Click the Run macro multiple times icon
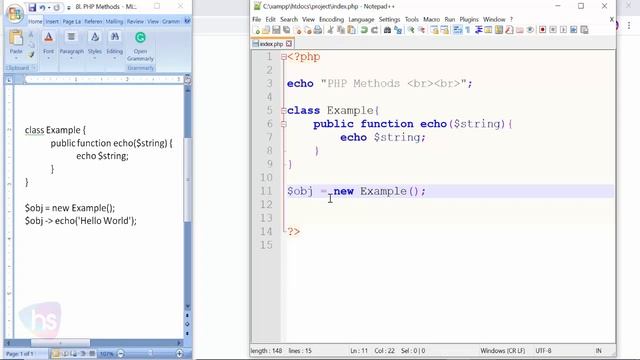 (573, 30)
